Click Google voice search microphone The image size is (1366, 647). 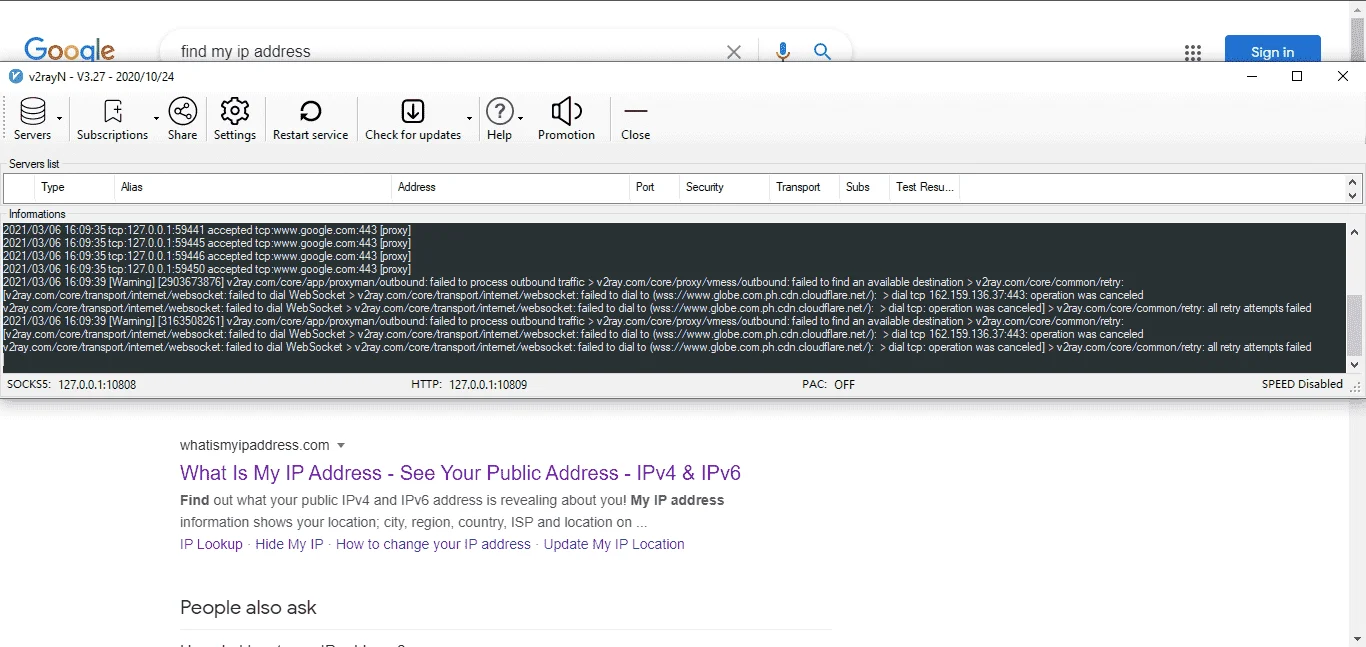point(783,52)
